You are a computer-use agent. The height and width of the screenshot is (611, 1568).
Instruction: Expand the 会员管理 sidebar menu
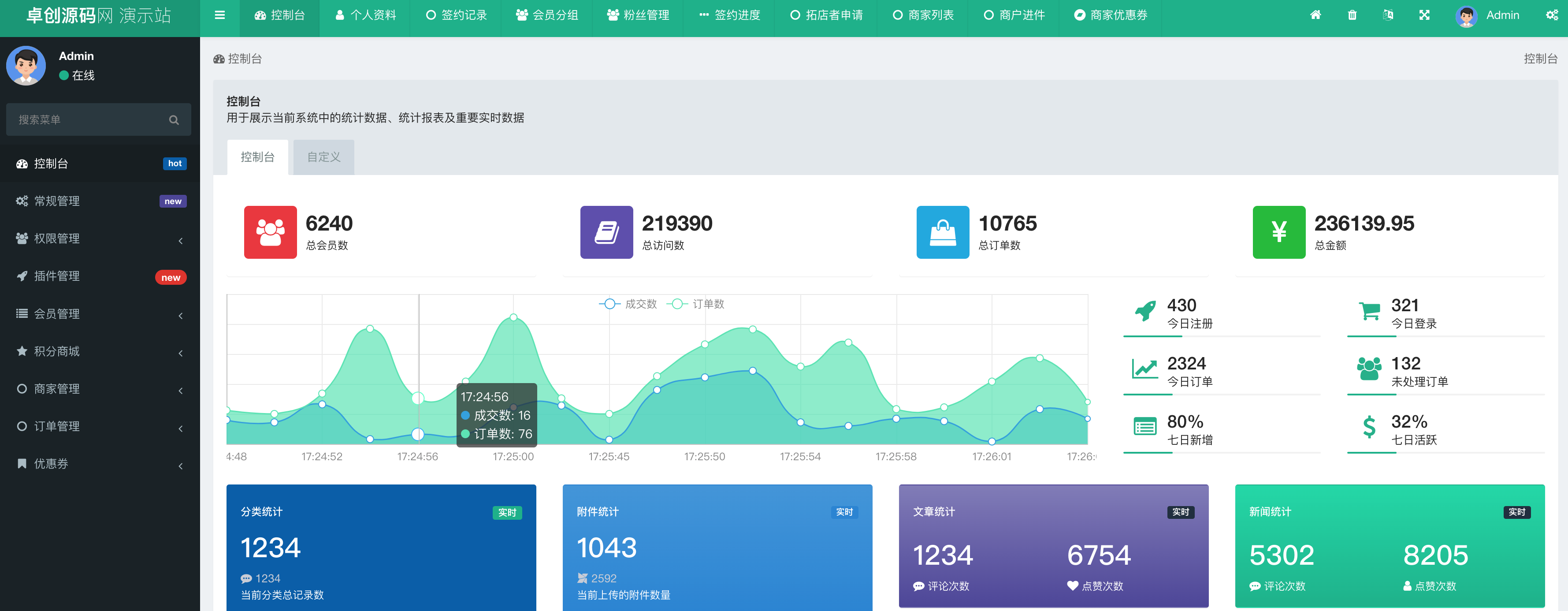(100, 314)
